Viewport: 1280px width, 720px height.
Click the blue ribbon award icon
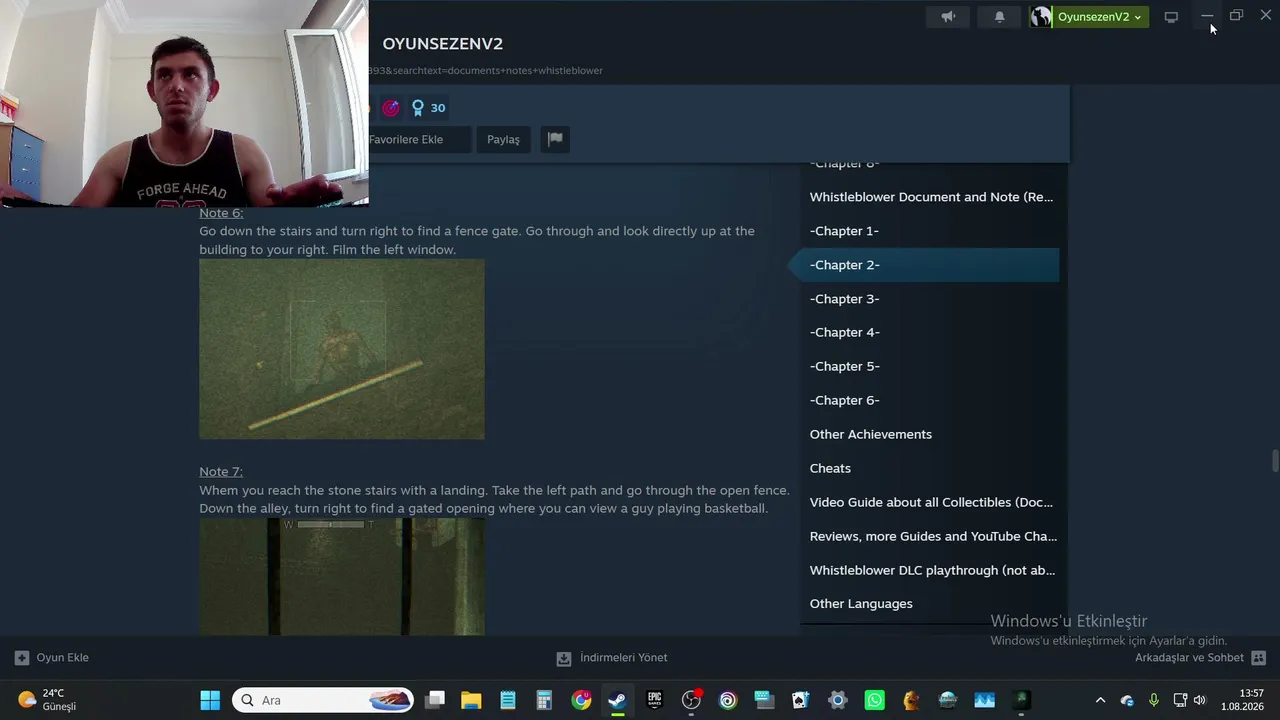(418, 108)
